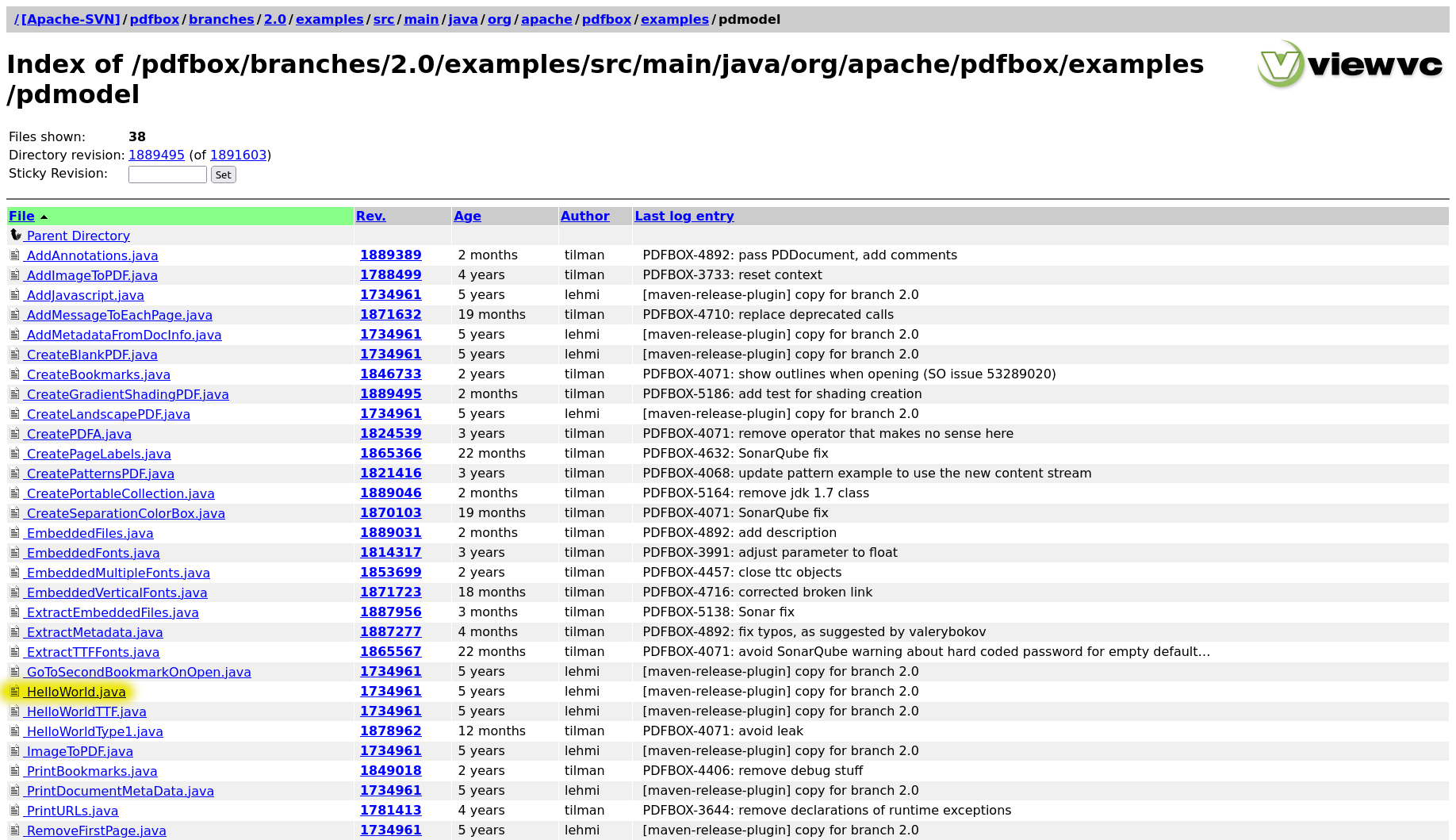Image resolution: width=1456 pixels, height=840 pixels.
Task: Click the Sticky Revision input field
Action: [167, 175]
